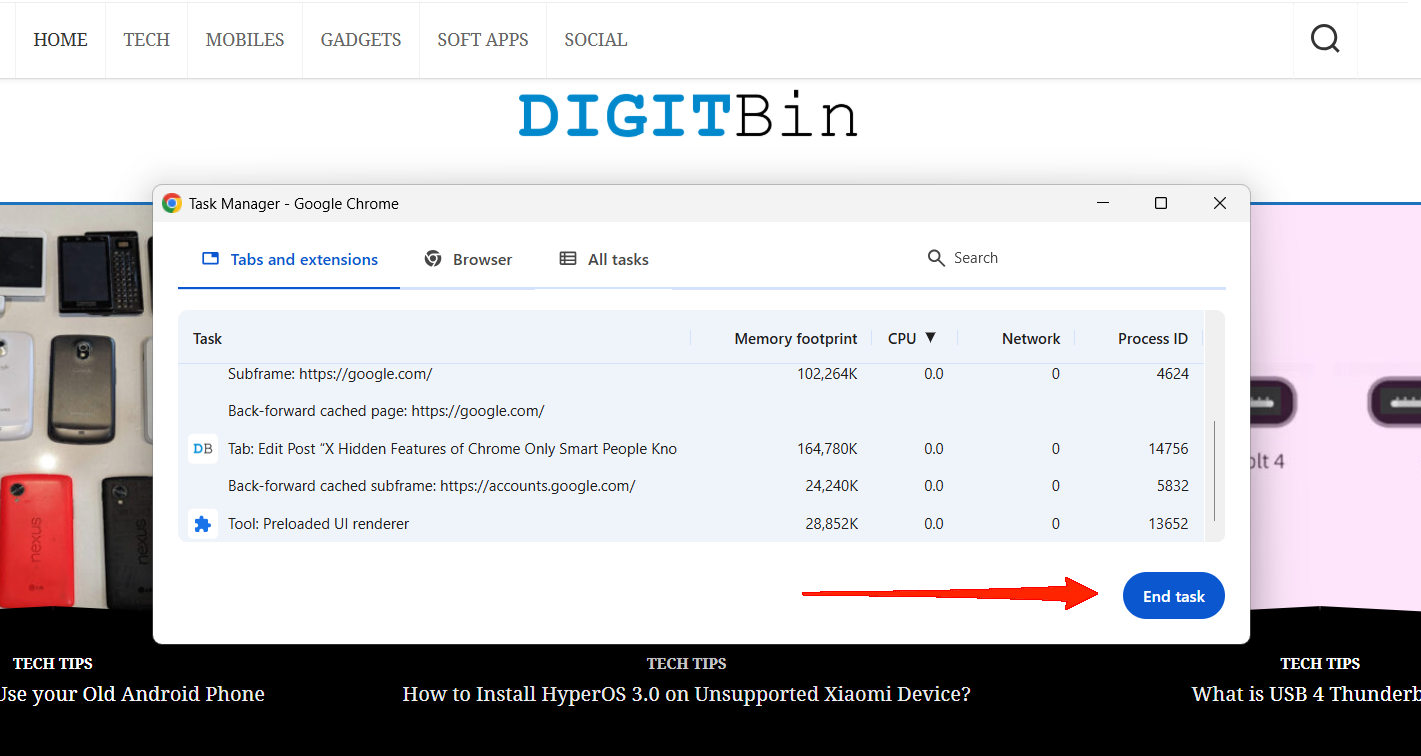Screen dimensions: 1421x756
Task: Click the magnifier icon in Task Manager search
Action: (x=936, y=257)
